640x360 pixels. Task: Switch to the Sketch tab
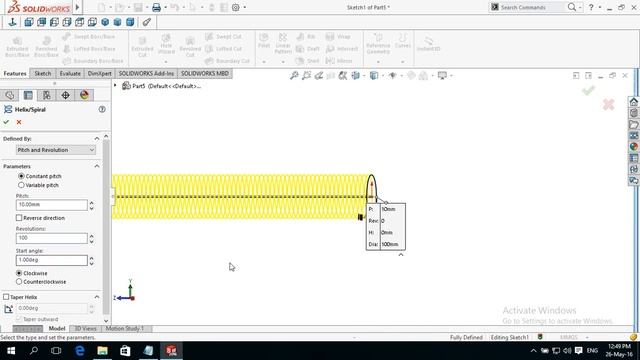43,73
